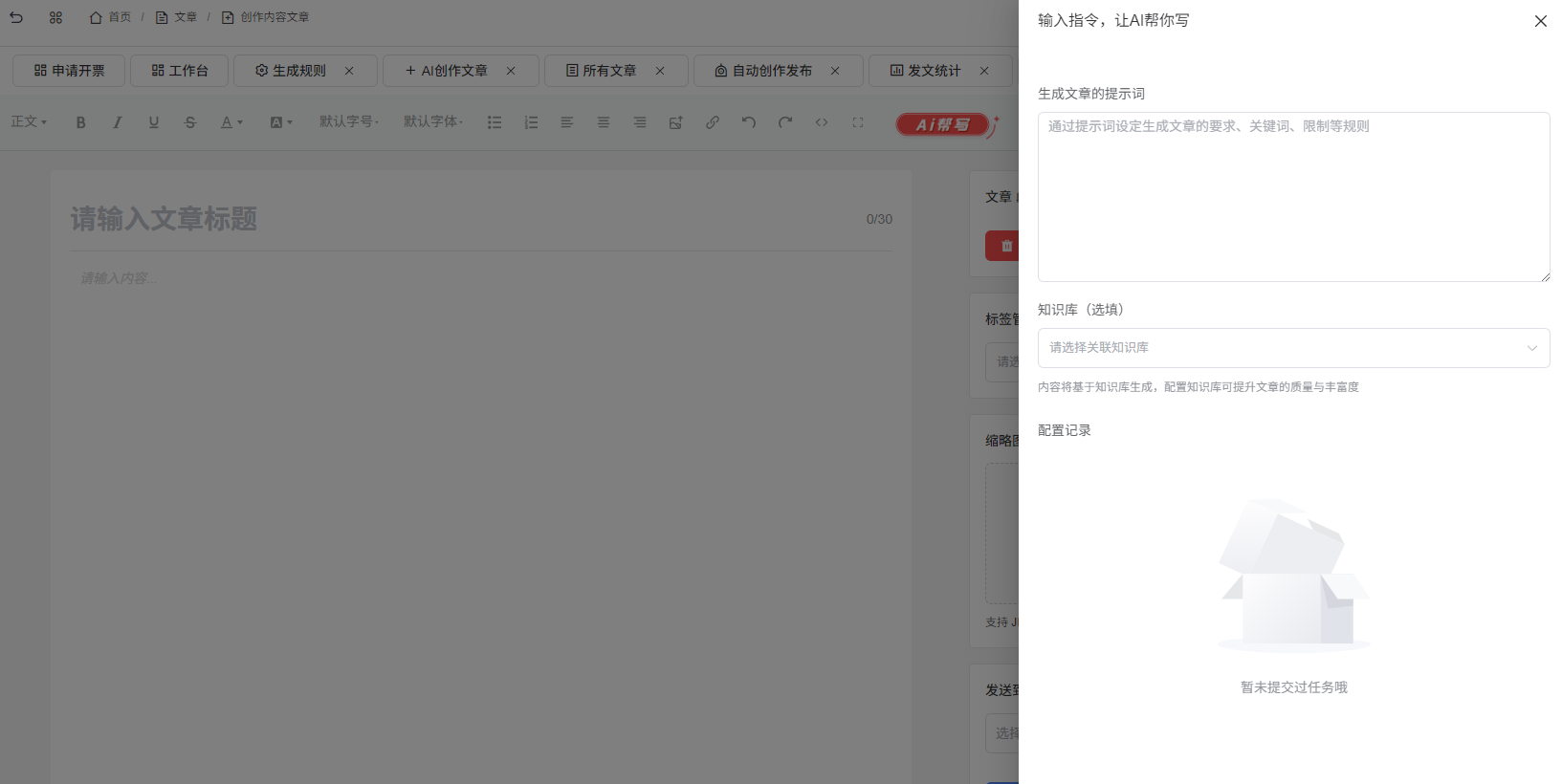The width and height of the screenshot is (1562, 784).
Task: Apply italic formatting
Action: 118,122
